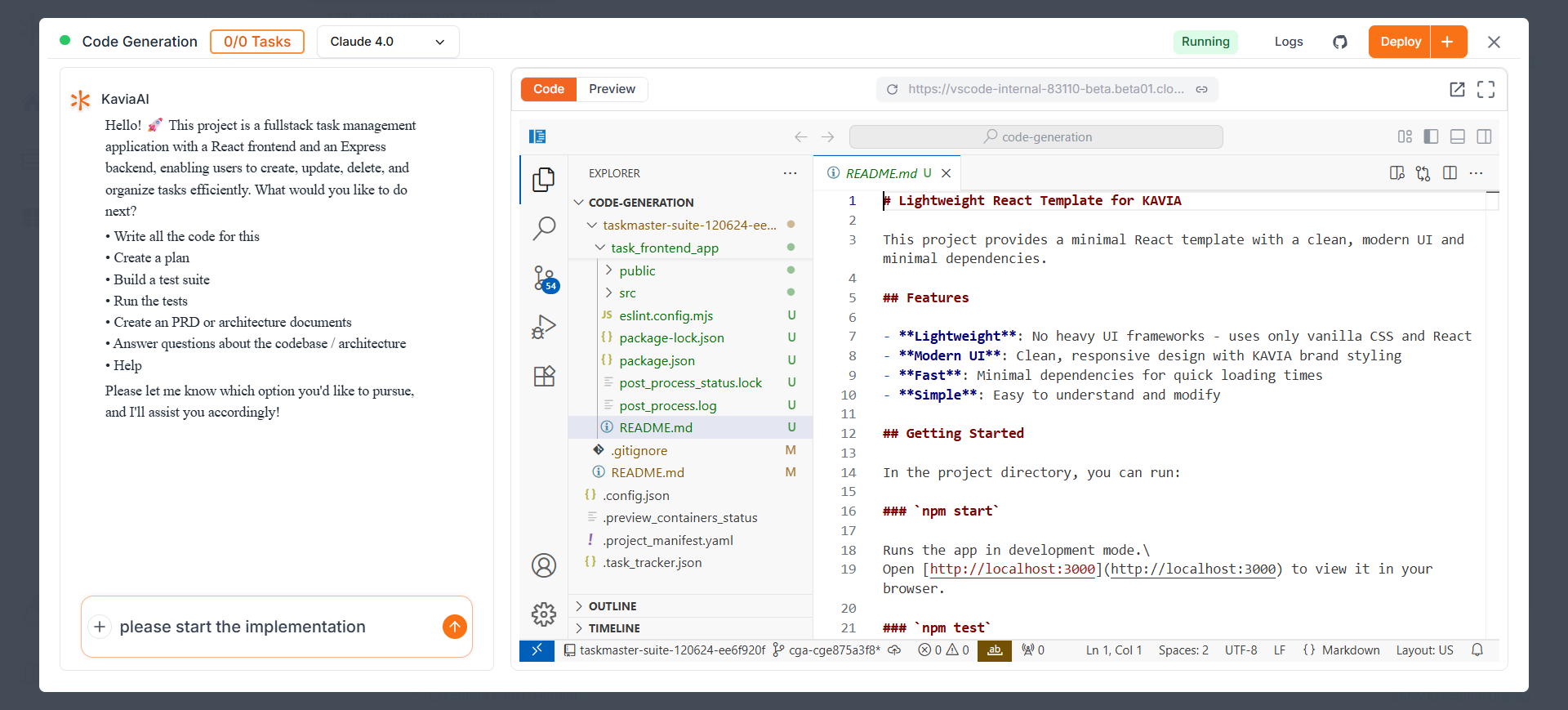Copy the preview URL link icon
The width and height of the screenshot is (1568, 710).
point(1201,89)
